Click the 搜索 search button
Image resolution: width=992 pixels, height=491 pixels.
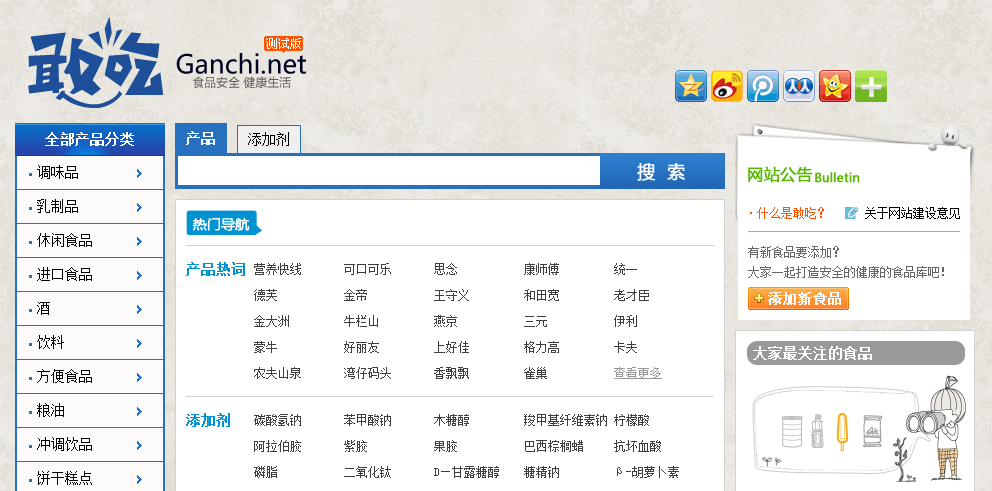coord(662,171)
